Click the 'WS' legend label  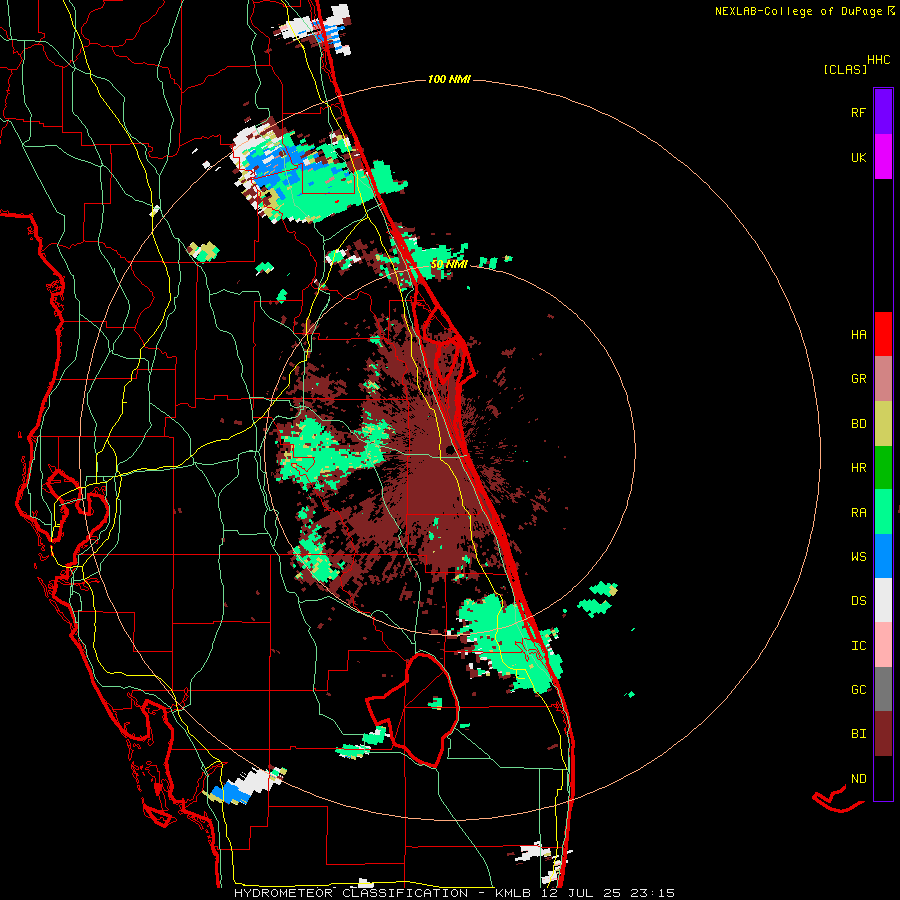[x=858, y=557]
